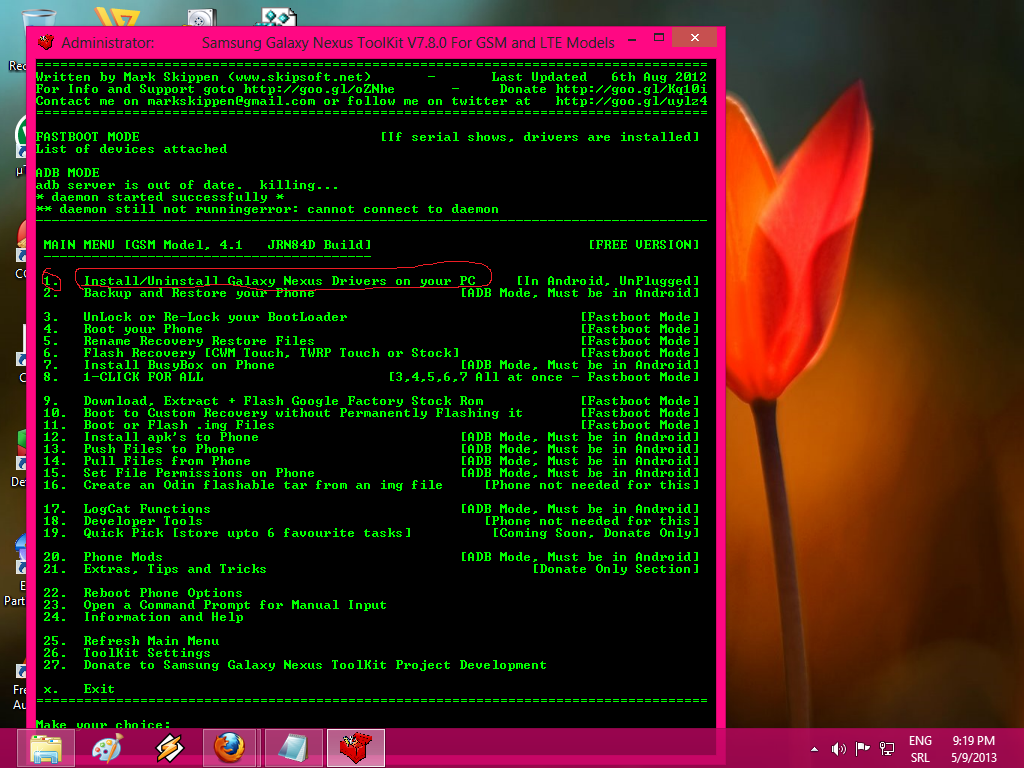Click the red Nexus ToolKit taskbar icon
This screenshot has width=1024, height=768.
pyautogui.click(x=354, y=748)
